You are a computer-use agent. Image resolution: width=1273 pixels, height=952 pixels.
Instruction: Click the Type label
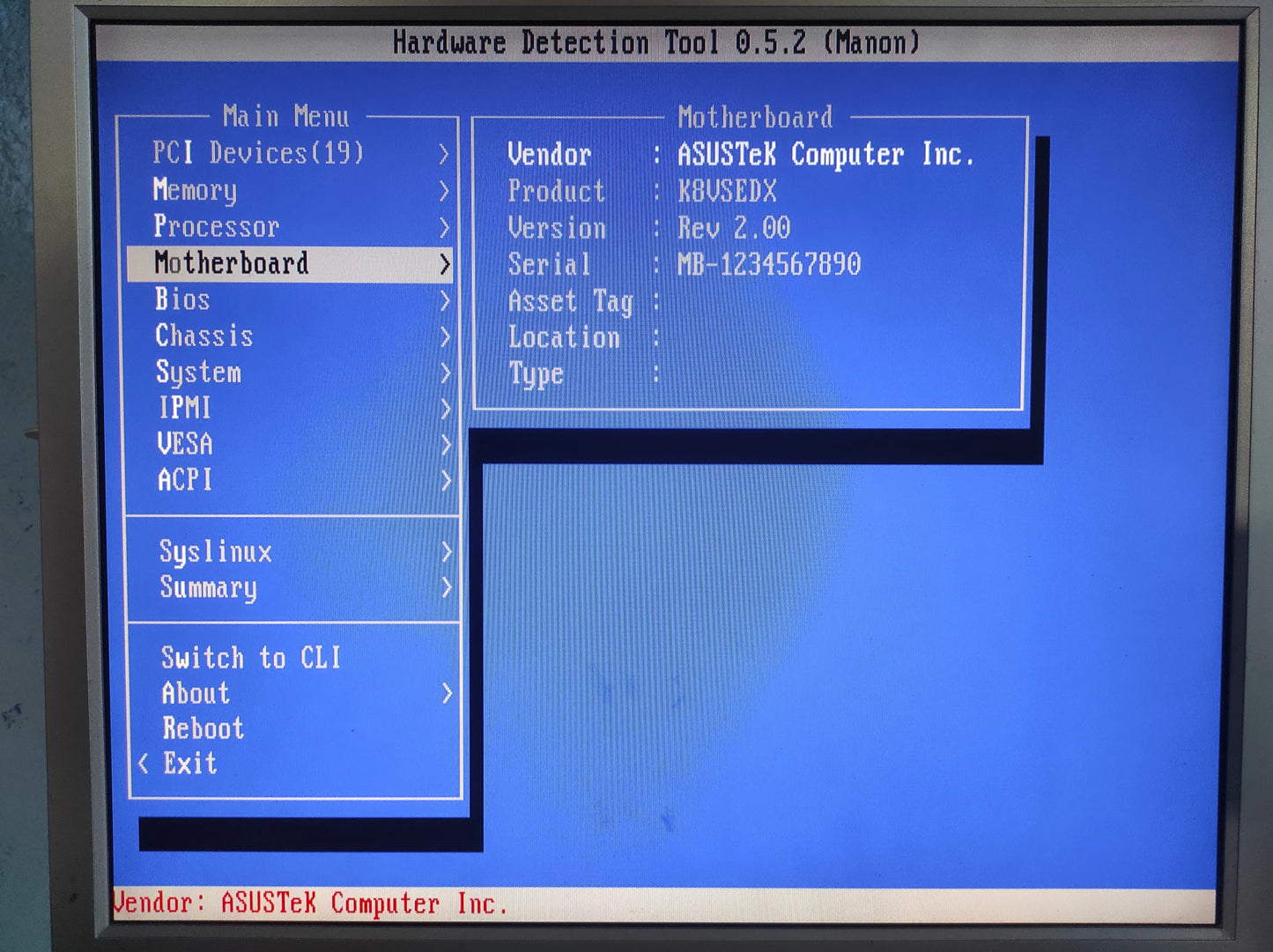coord(536,375)
